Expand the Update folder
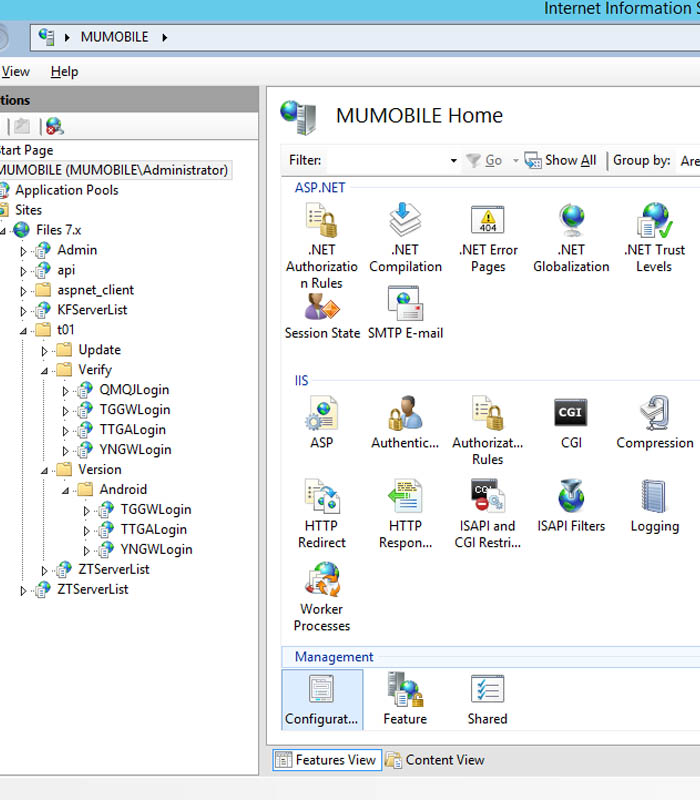700x800 pixels. (44, 351)
